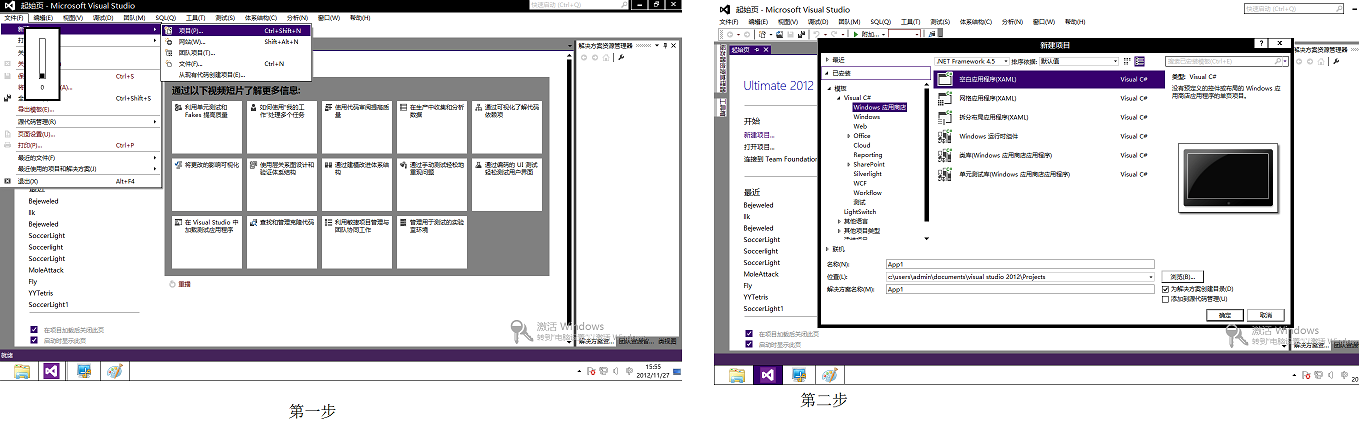Open the 查找和管理克隆代码 video tile
This screenshot has width=1359, height=447.
click(x=282, y=241)
